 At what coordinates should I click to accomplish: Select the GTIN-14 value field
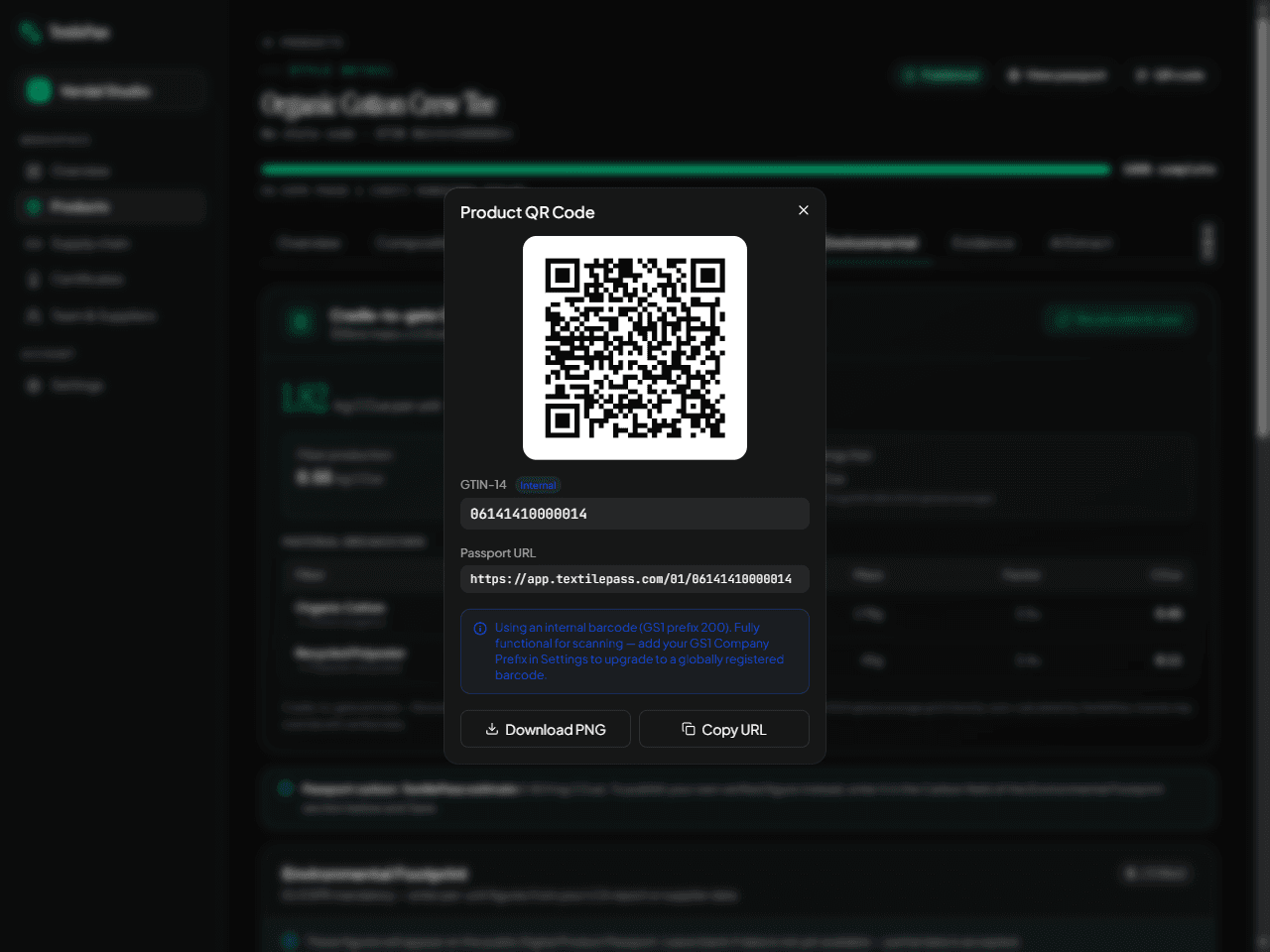click(635, 514)
